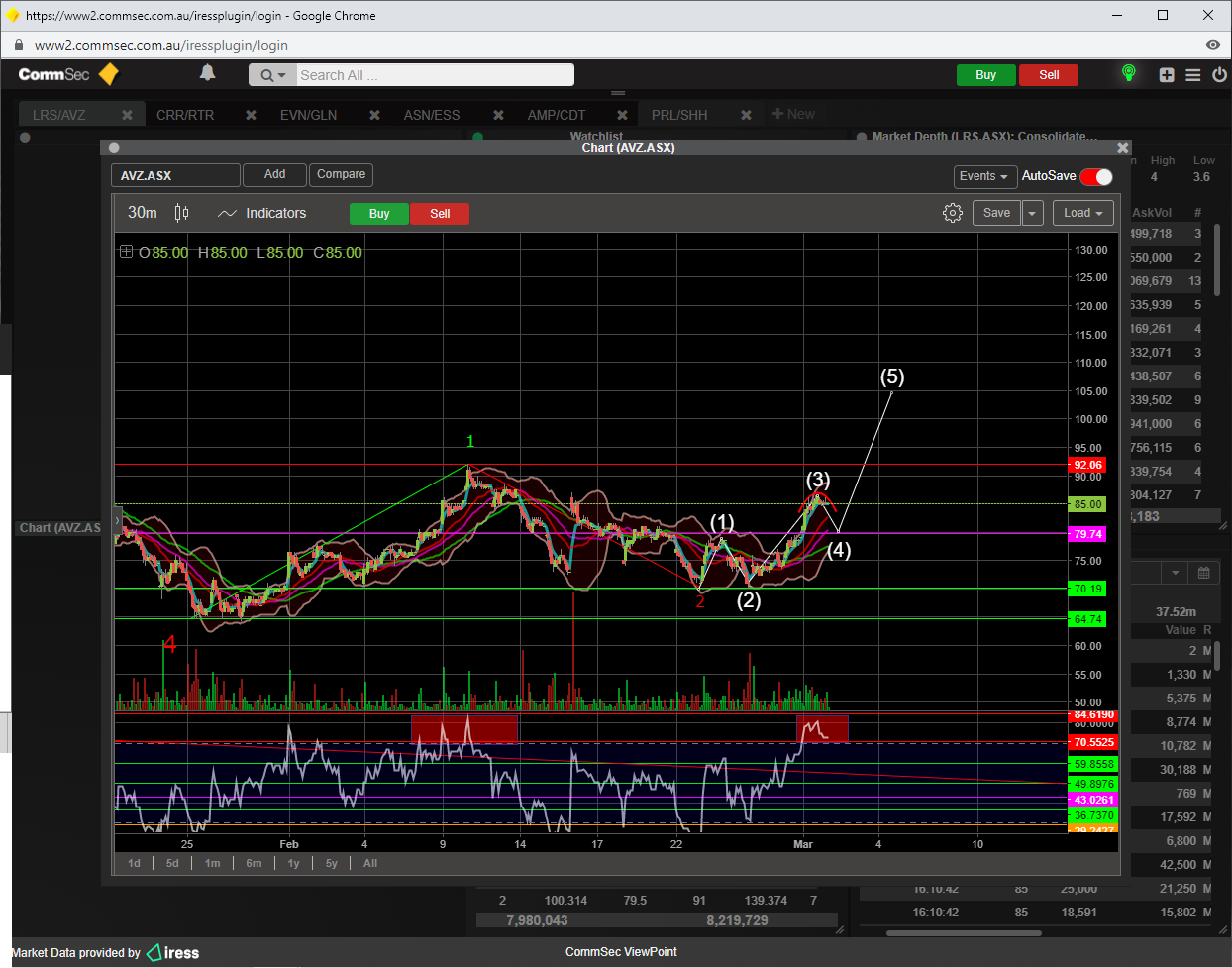Change the 30m chart interval
This screenshot has height=968, width=1232.
coord(143,213)
